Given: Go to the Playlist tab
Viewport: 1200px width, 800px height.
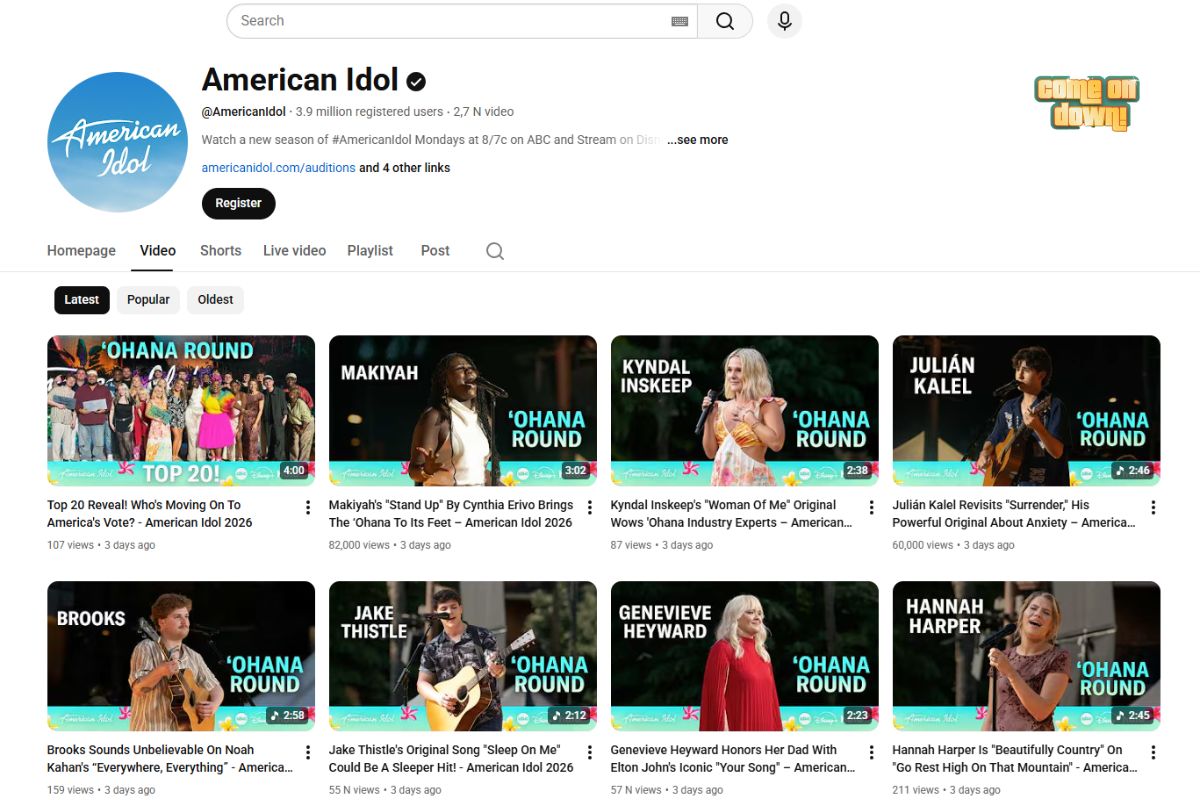Looking at the screenshot, I should tap(370, 251).
